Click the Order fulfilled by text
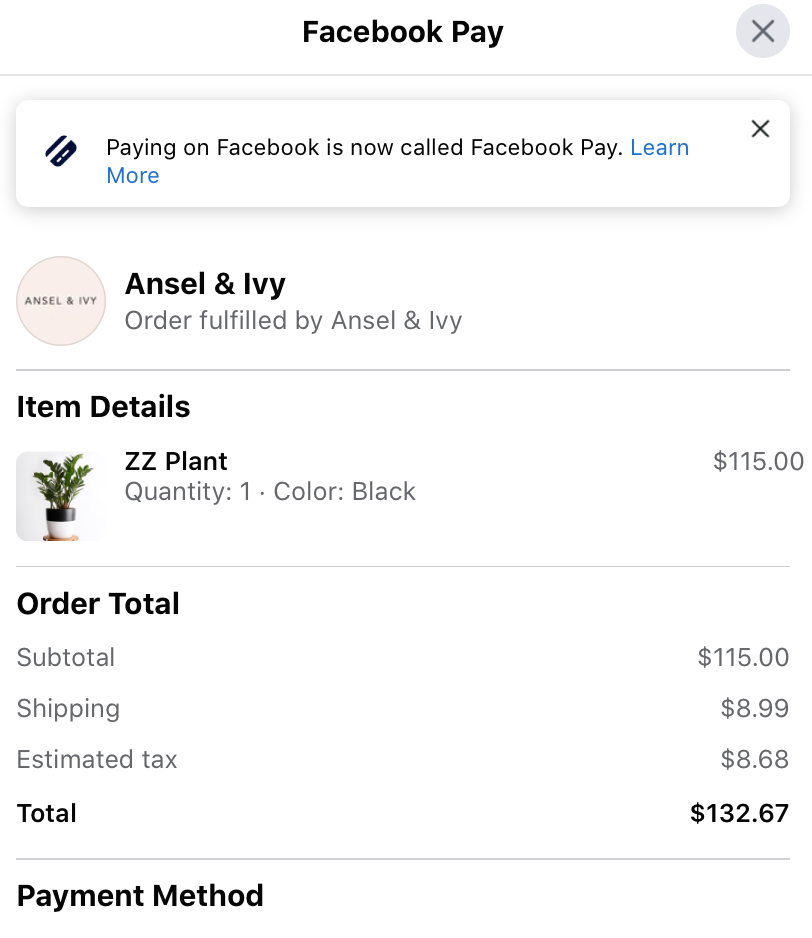The image size is (812, 938). point(293,321)
